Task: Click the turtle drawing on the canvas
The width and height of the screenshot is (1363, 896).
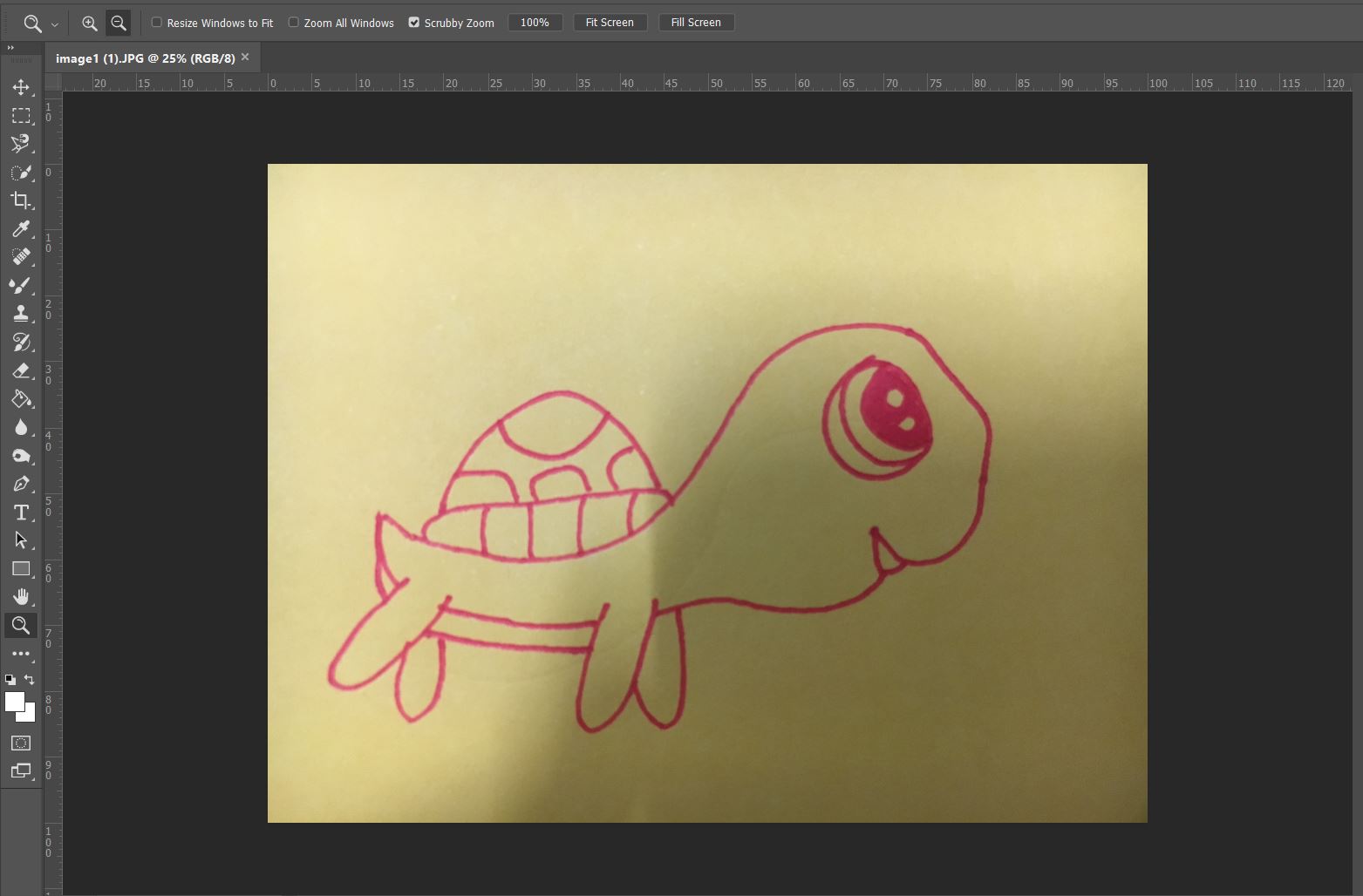Action: 659,529
